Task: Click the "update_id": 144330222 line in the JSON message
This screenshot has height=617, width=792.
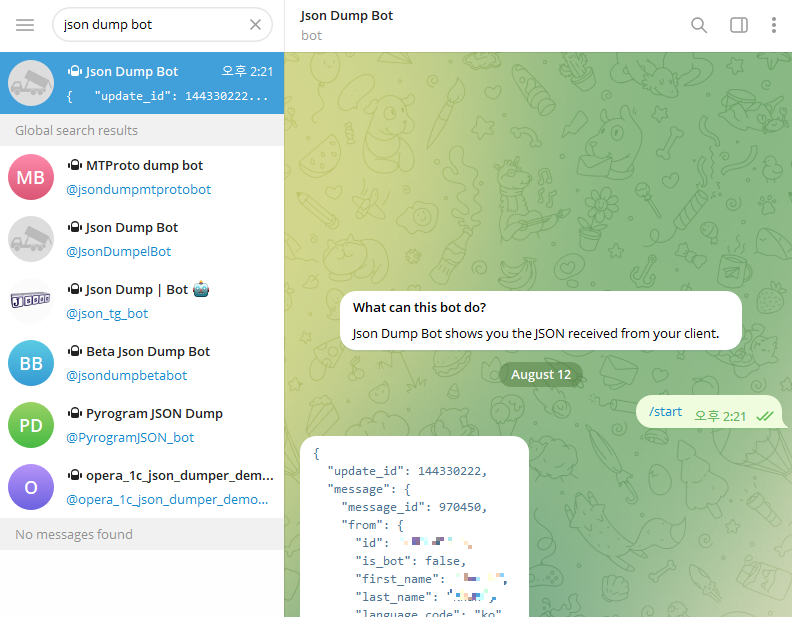Action: (407, 471)
